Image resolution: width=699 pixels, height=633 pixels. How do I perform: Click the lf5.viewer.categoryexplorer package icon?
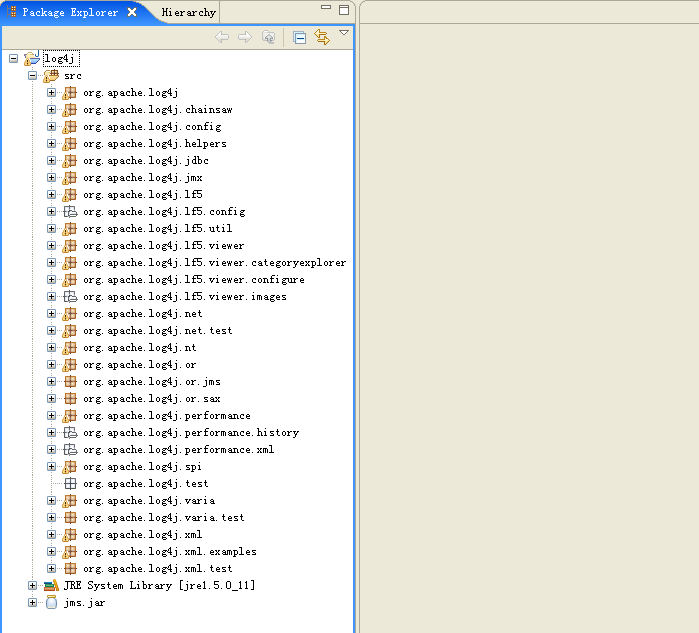[69, 263]
